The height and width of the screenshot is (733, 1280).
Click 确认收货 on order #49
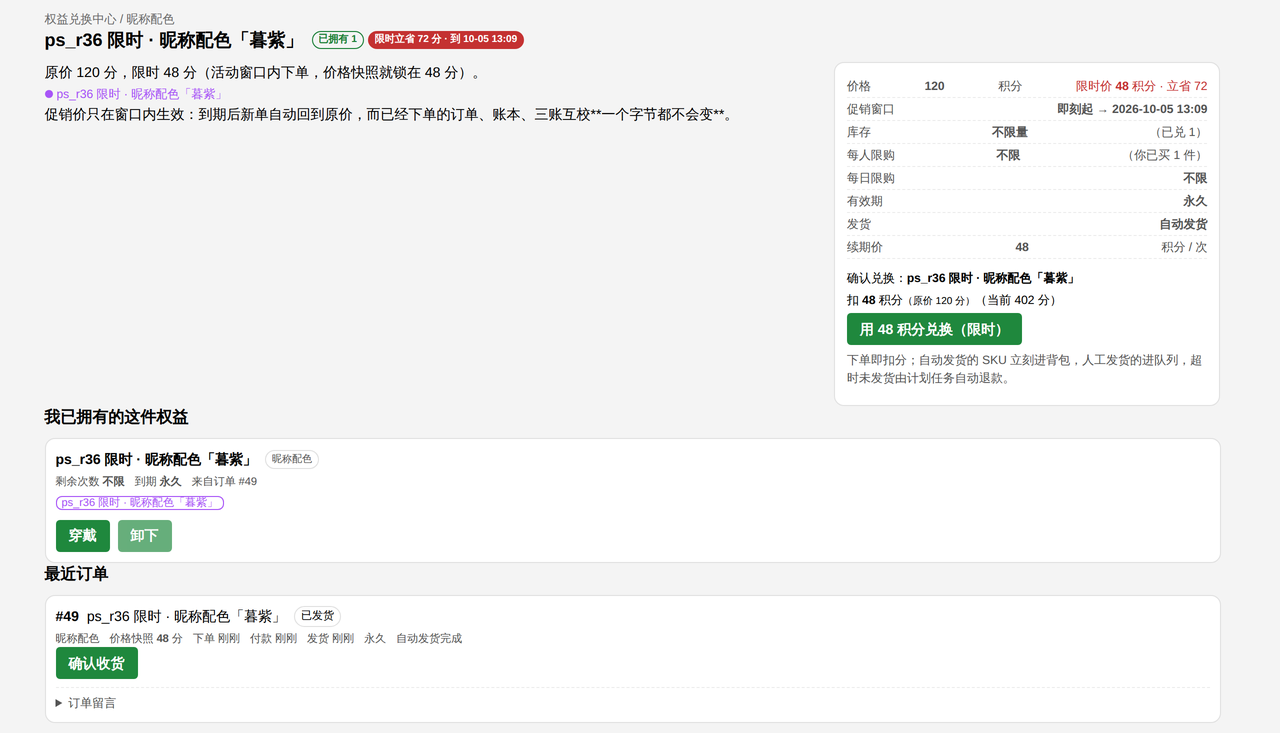coord(97,663)
